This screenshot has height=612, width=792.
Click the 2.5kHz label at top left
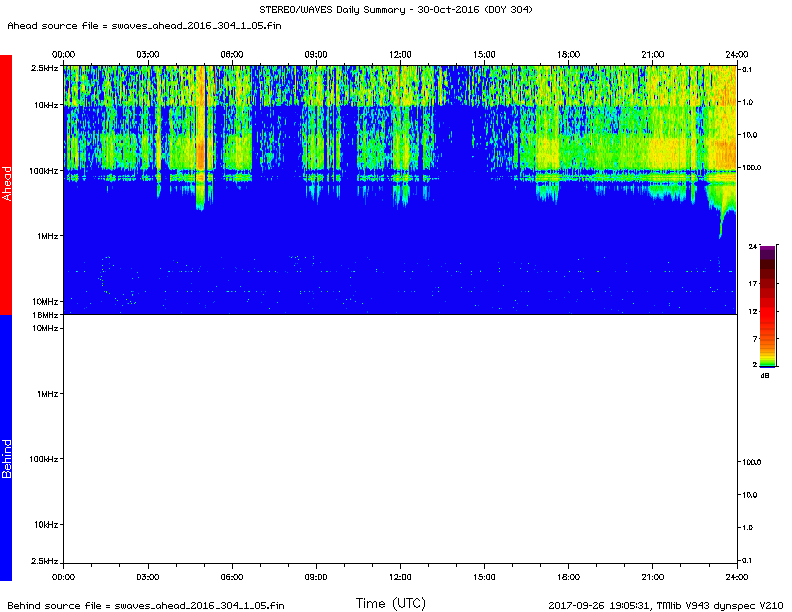click(45, 67)
